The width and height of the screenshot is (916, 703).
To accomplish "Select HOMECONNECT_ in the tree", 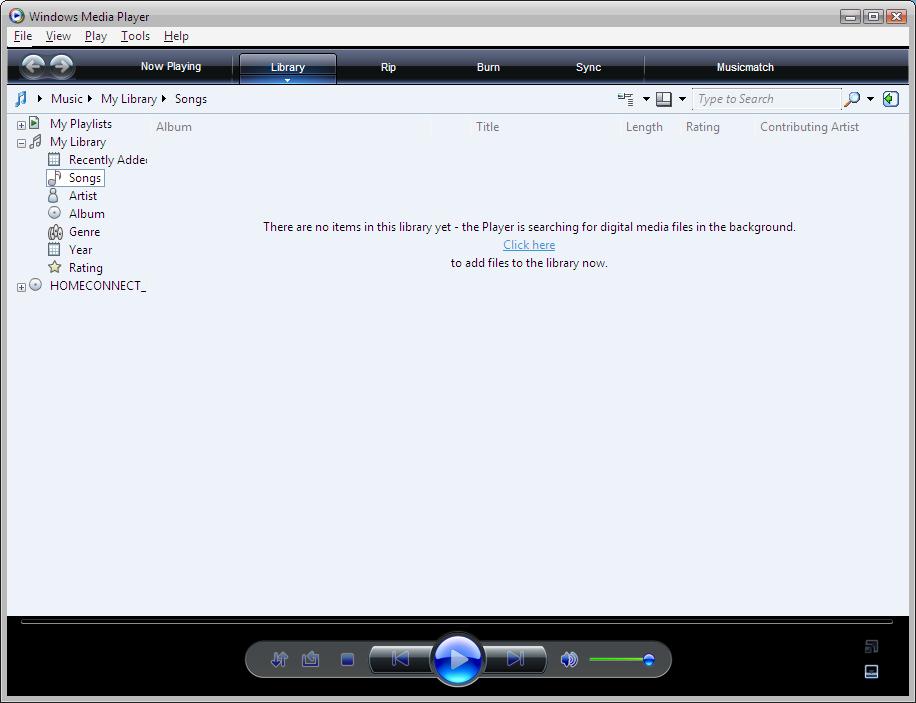I will coord(98,286).
